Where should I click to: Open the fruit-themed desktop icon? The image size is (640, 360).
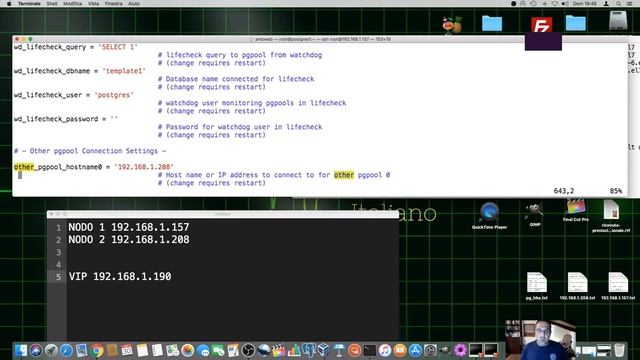(452, 24)
